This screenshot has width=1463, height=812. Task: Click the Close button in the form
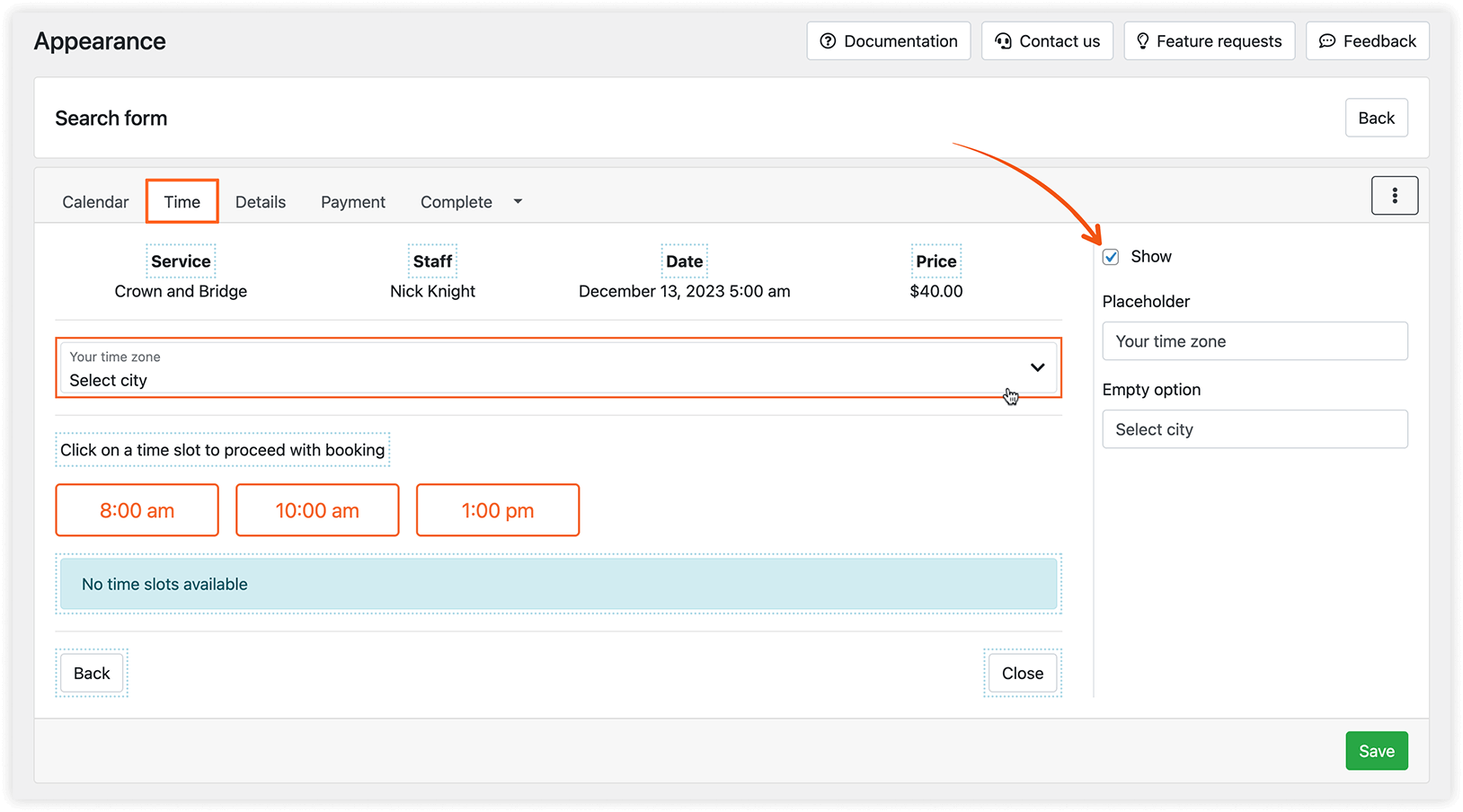tap(1023, 674)
